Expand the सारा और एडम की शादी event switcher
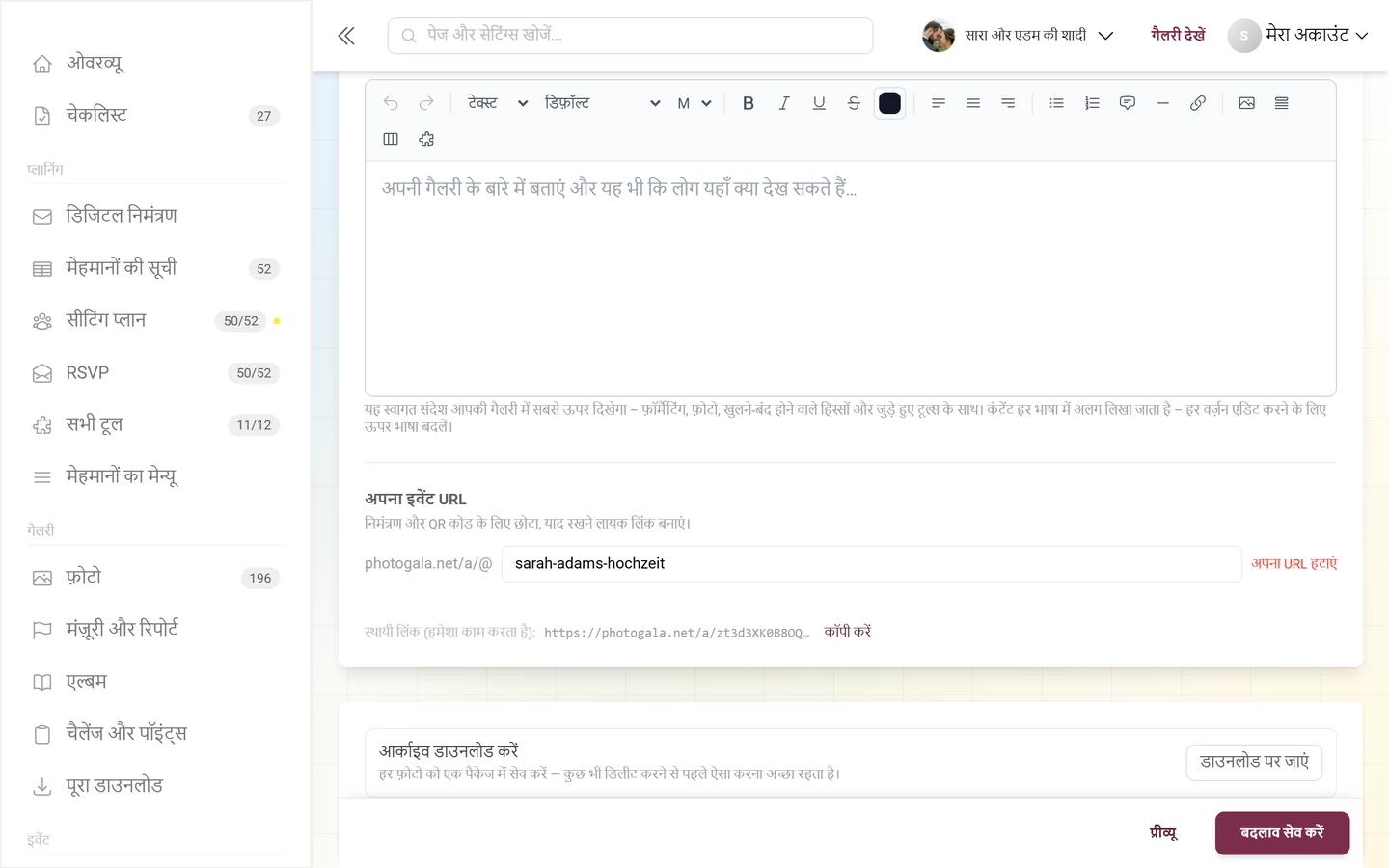The width and height of the screenshot is (1389, 868). [x=1018, y=36]
